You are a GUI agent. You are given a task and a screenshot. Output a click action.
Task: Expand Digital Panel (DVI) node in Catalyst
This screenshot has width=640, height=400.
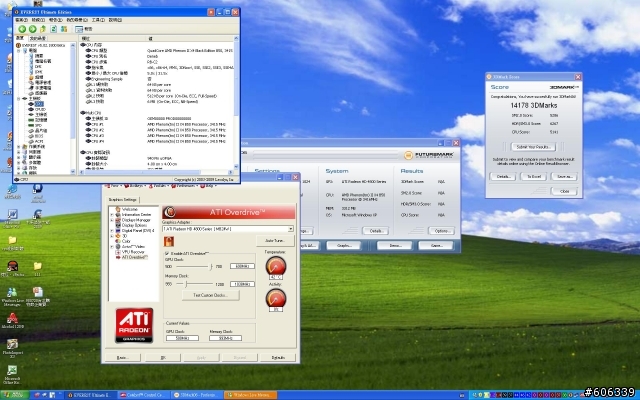112,231
